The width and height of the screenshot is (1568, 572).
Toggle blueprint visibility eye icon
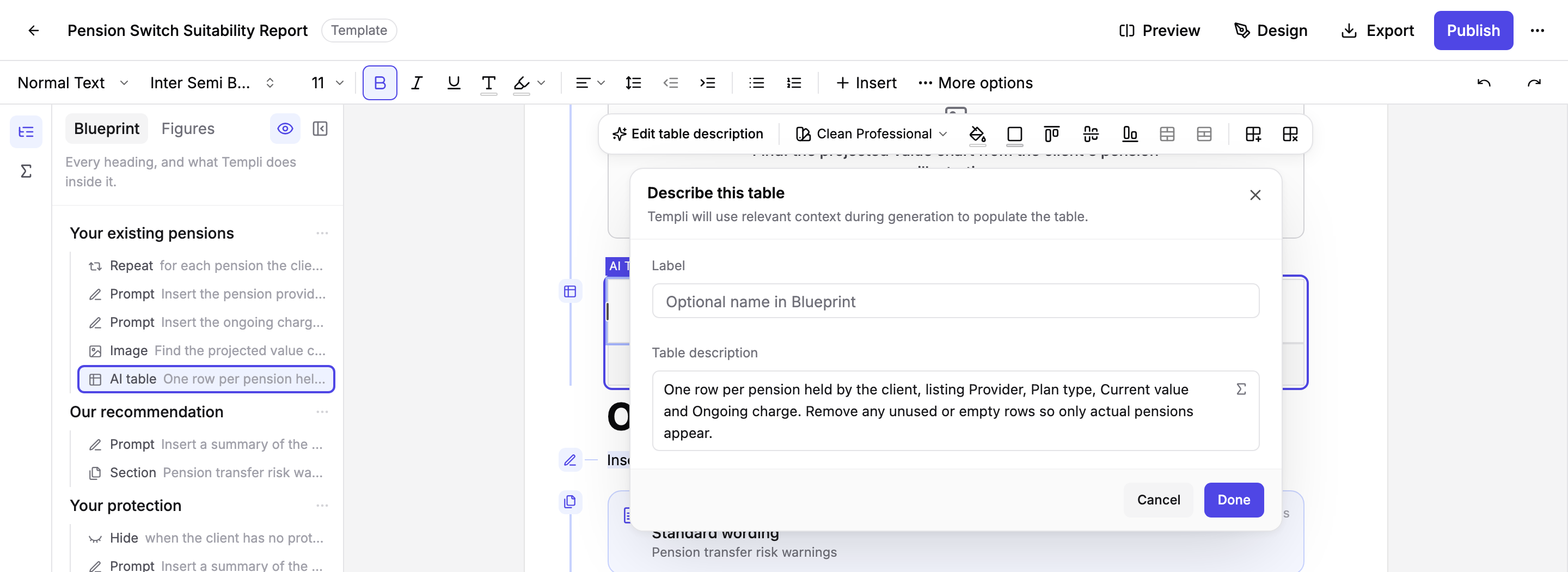tap(285, 129)
